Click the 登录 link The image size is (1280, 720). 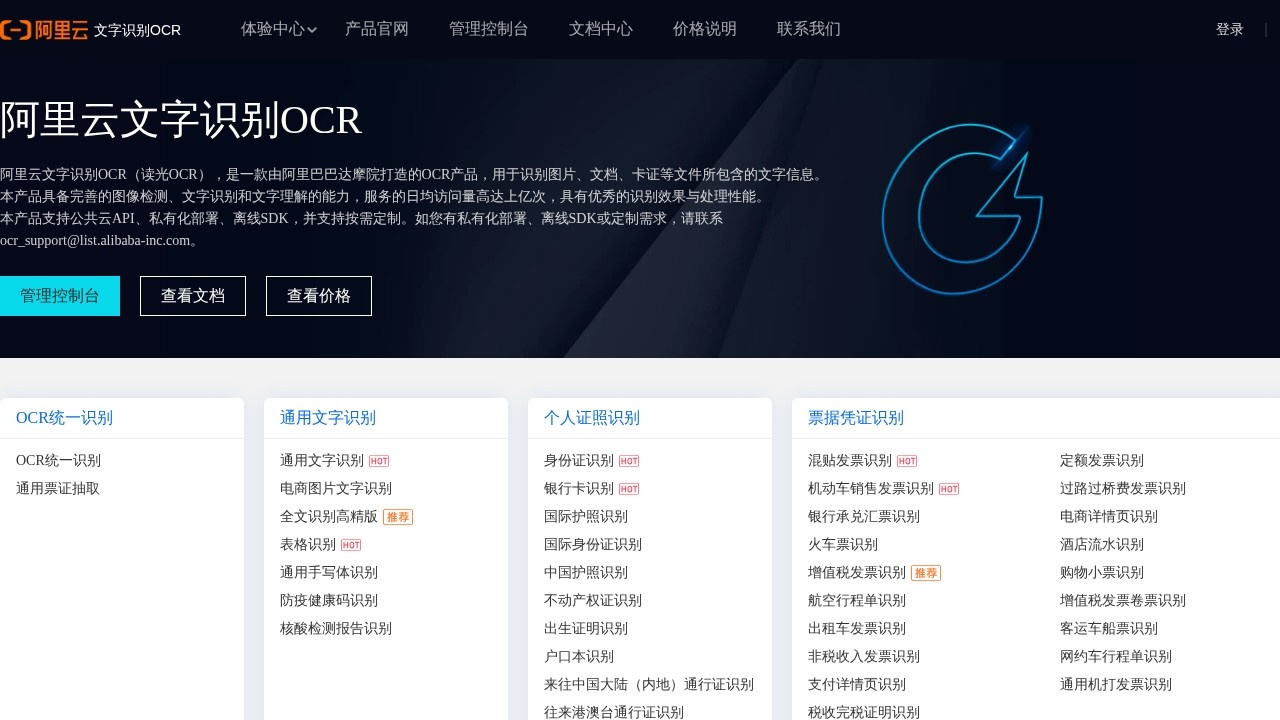tap(1230, 30)
